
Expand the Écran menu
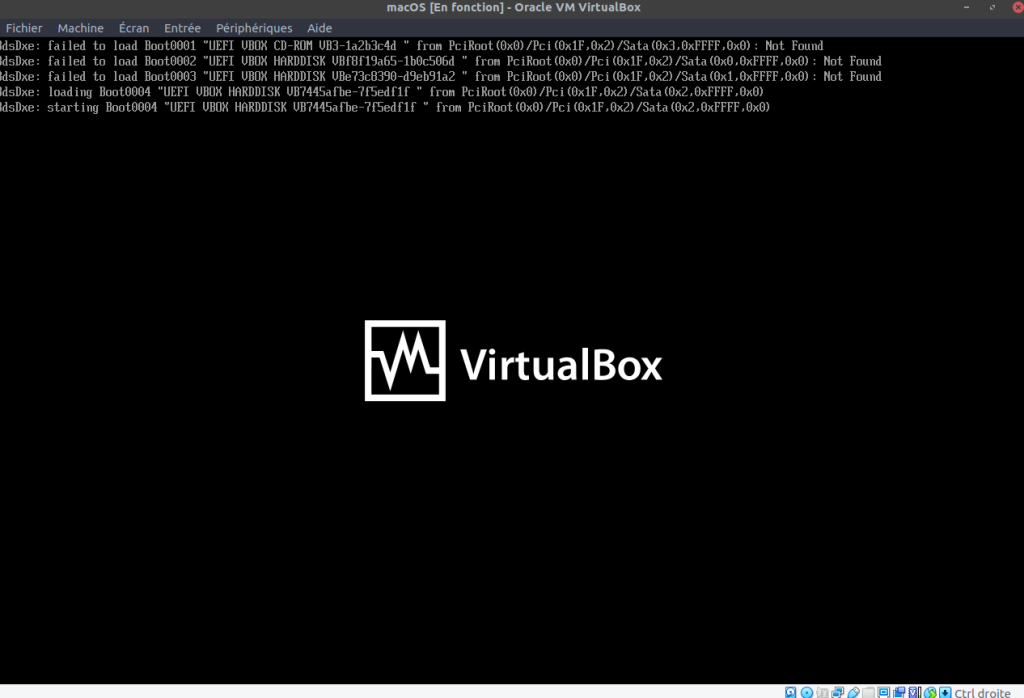pyautogui.click(x=133, y=28)
